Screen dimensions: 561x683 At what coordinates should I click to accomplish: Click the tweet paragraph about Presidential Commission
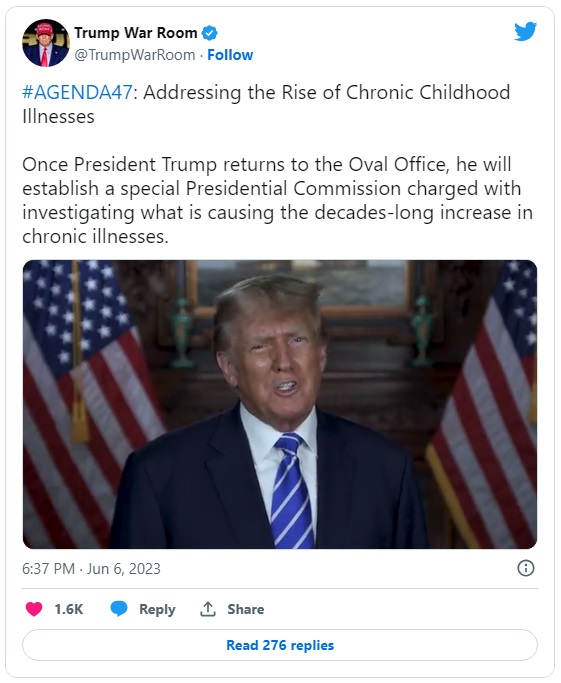click(x=277, y=200)
